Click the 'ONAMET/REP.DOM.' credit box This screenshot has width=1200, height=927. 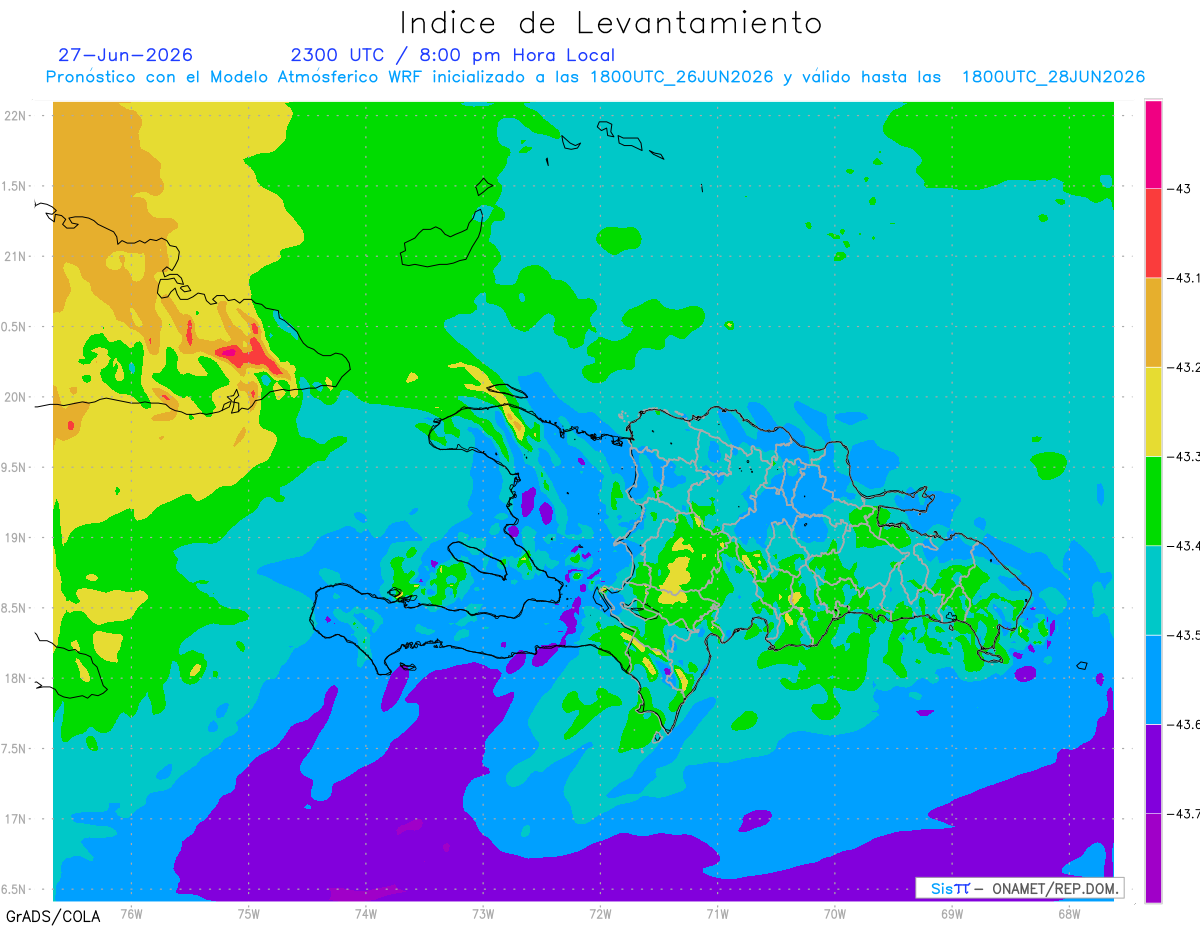coord(1019,888)
